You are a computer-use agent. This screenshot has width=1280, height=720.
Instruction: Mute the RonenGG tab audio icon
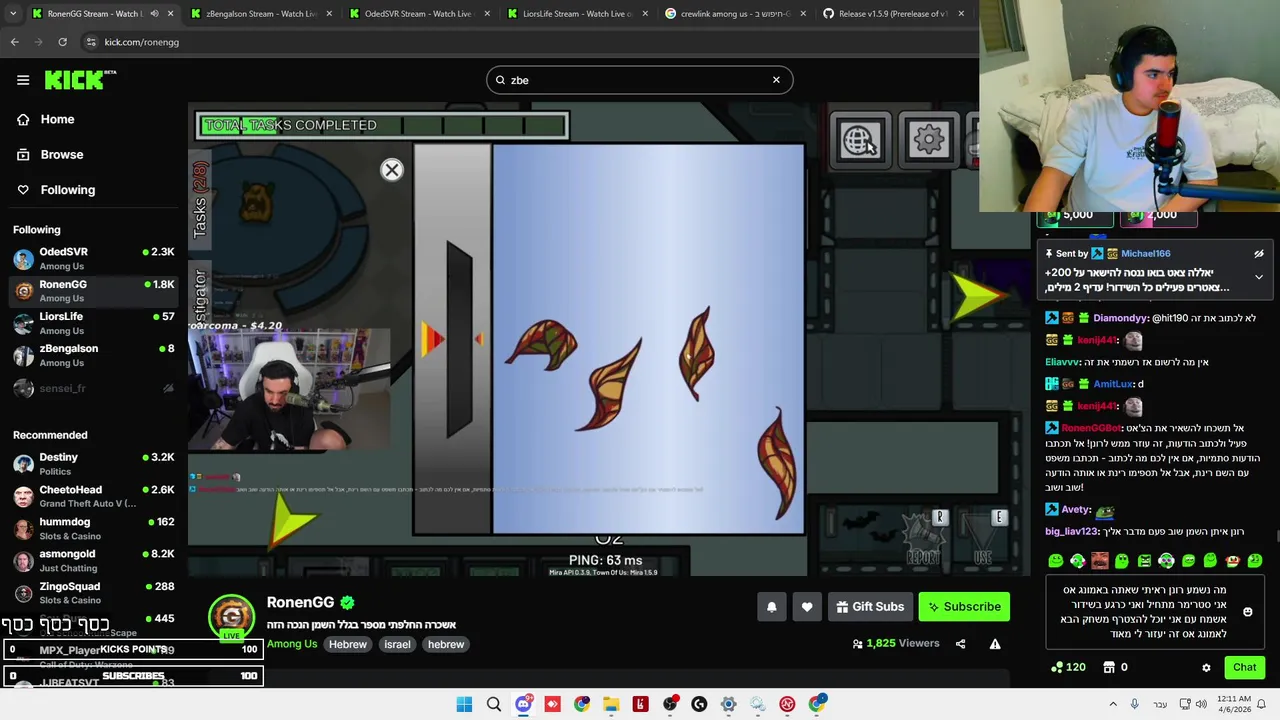154,14
